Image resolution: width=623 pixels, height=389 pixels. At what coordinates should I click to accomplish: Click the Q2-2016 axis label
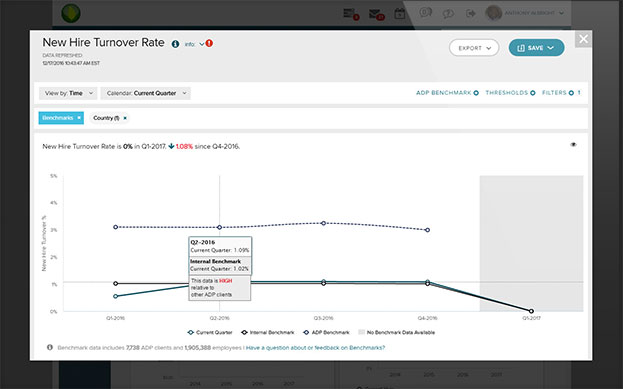pos(219,318)
